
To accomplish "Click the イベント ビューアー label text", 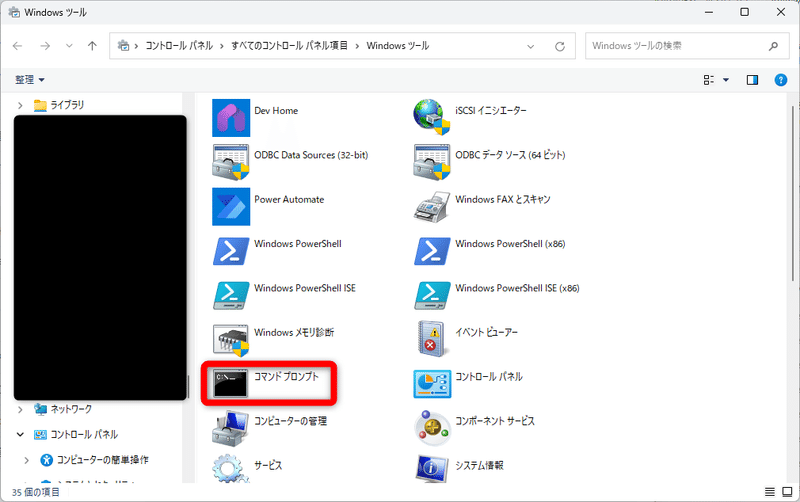I will tap(486, 332).
